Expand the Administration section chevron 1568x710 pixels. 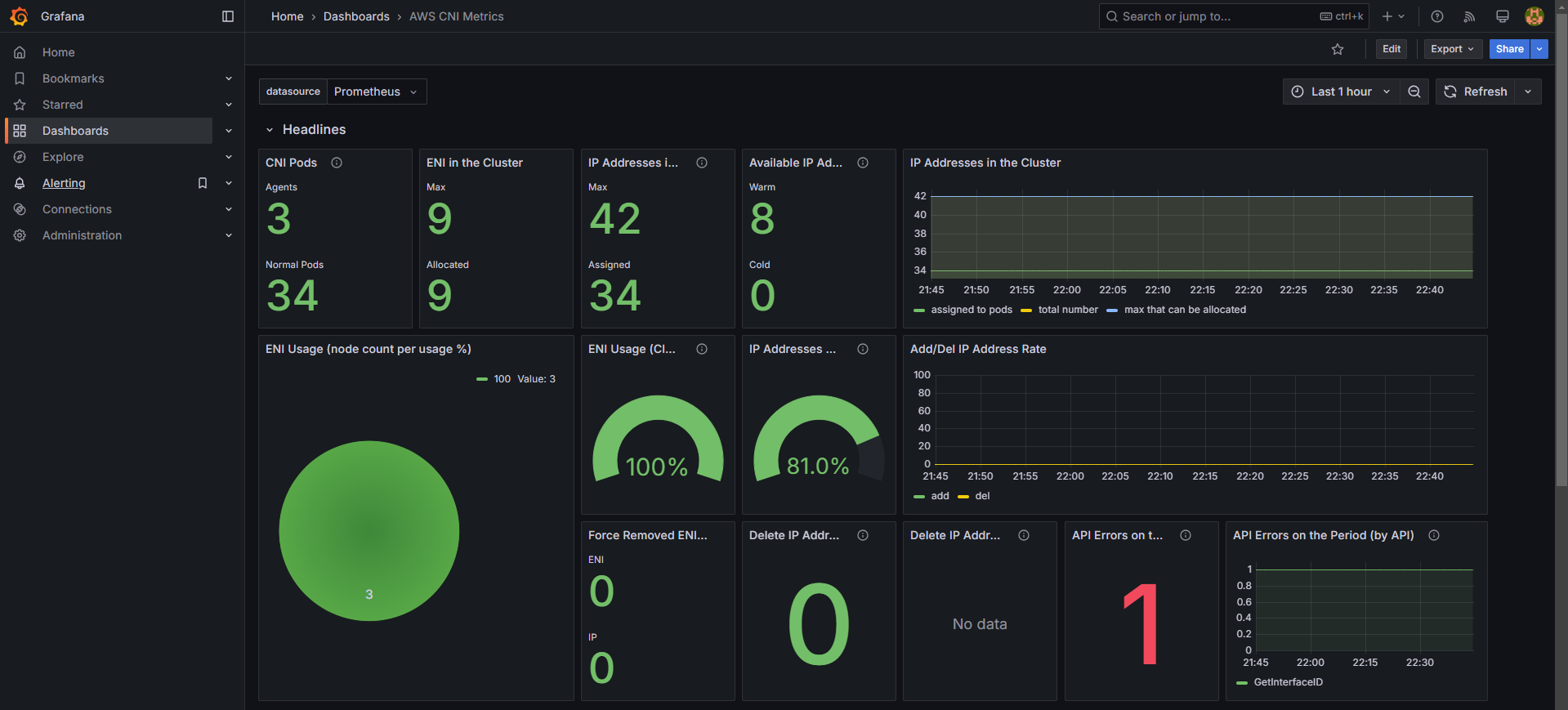coord(229,235)
